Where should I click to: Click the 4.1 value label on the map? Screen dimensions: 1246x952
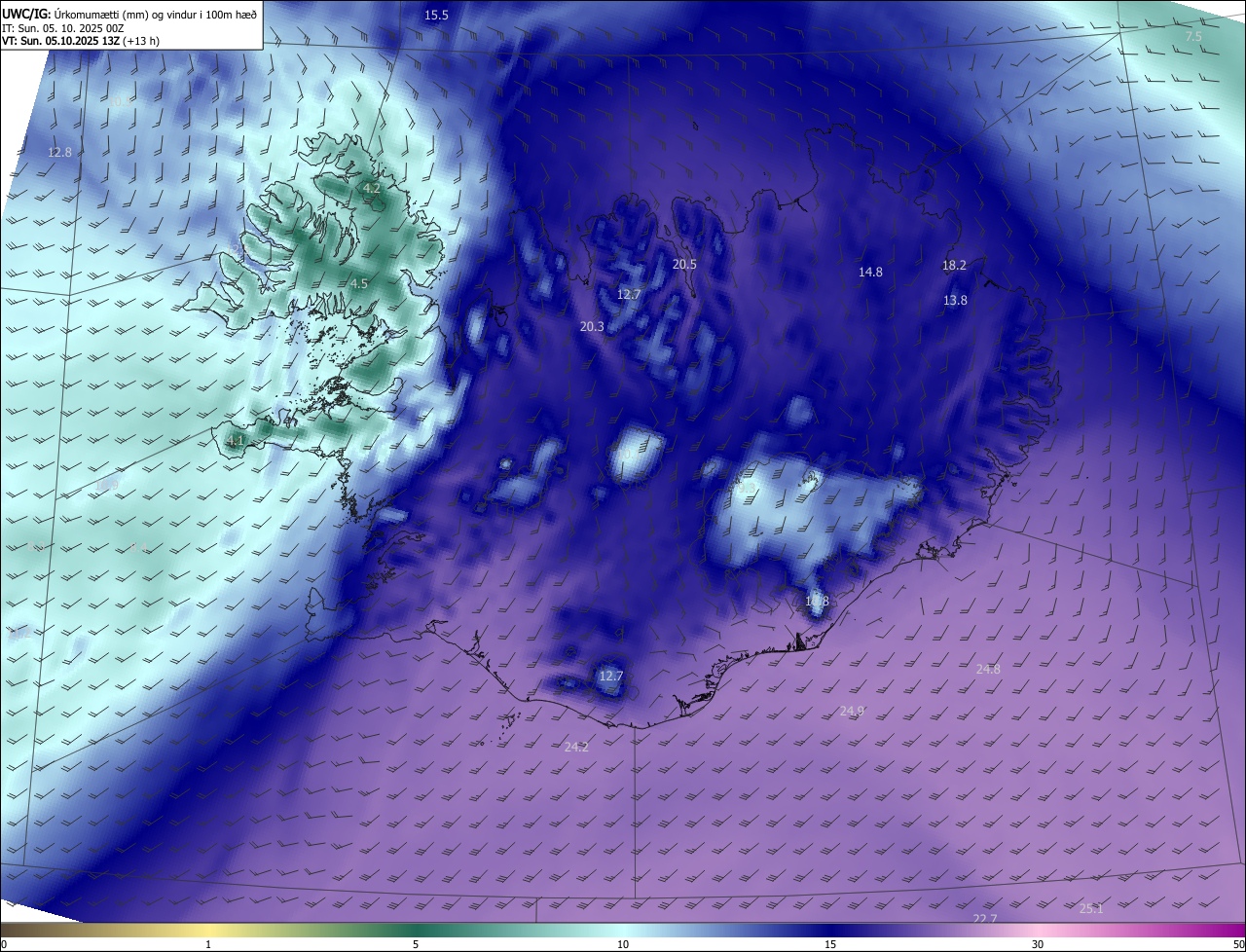(x=235, y=441)
